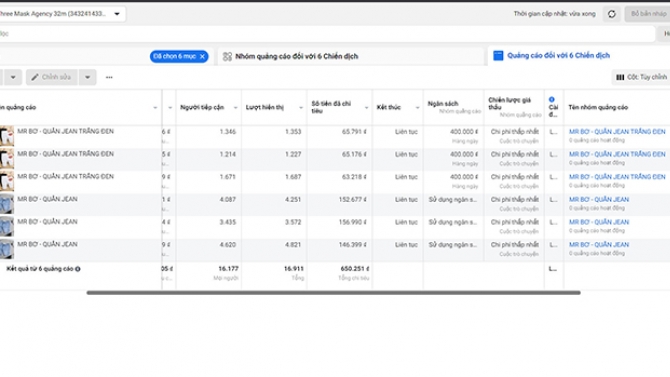Click Chi phí thấp nhất in the 65.791 đ row

[x=514, y=132]
